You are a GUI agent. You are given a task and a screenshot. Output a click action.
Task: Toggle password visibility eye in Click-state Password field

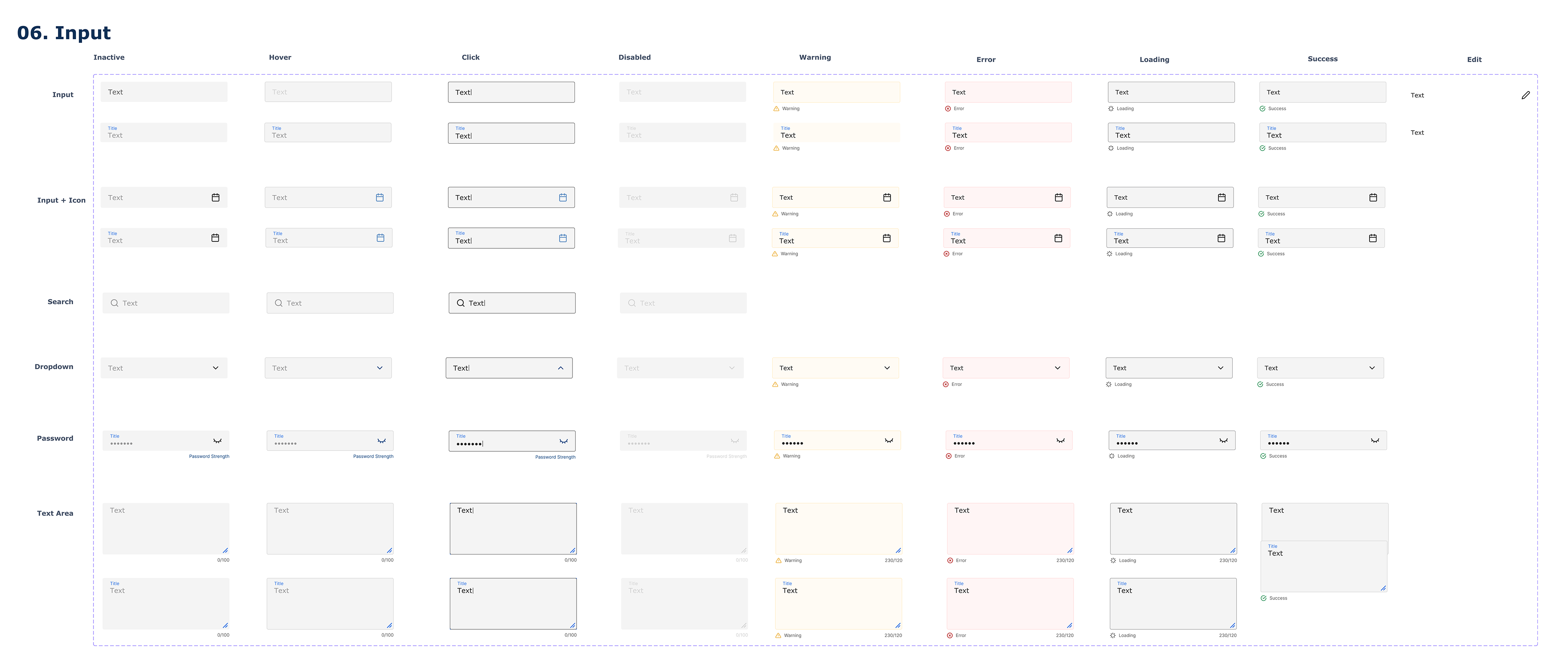tap(563, 441)
